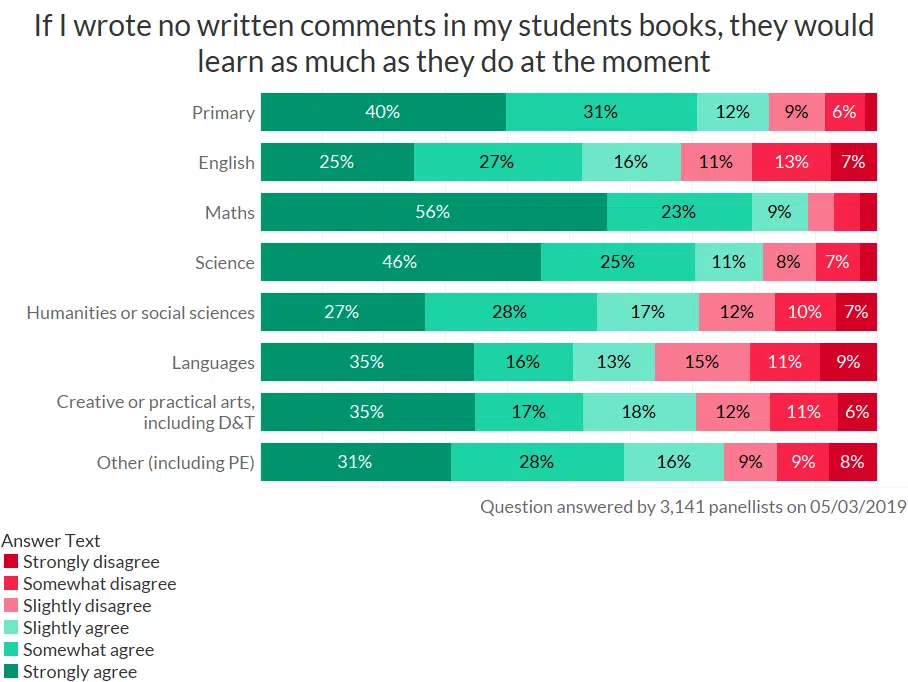Click the 'Question answered by 3,141 panellists' caption
Image resolution: width=908 pixels, height=682 pixels.
point(693,506)
